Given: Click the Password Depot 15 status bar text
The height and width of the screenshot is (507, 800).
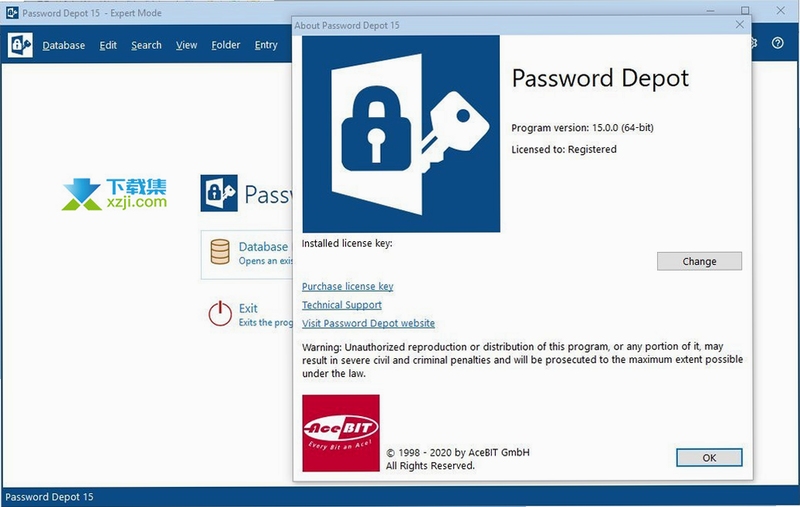Looking at the screenshot, I should click(x=49, y=497).
